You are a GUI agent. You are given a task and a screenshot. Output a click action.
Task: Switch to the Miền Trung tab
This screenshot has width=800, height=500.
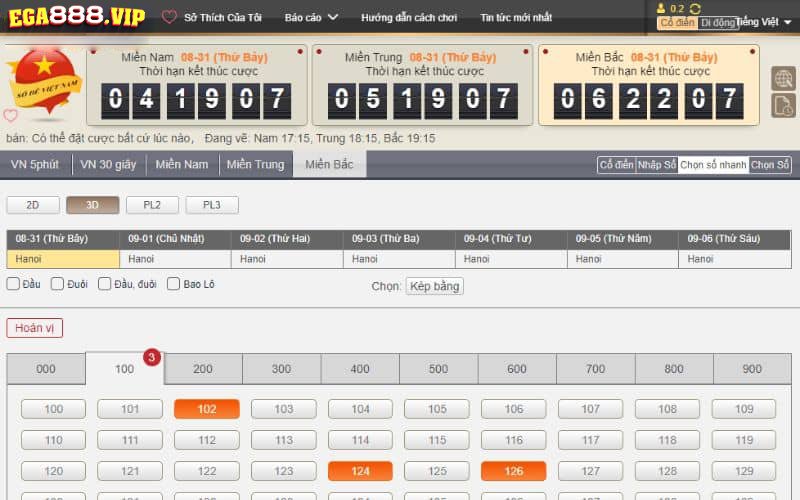coord(255,164)
